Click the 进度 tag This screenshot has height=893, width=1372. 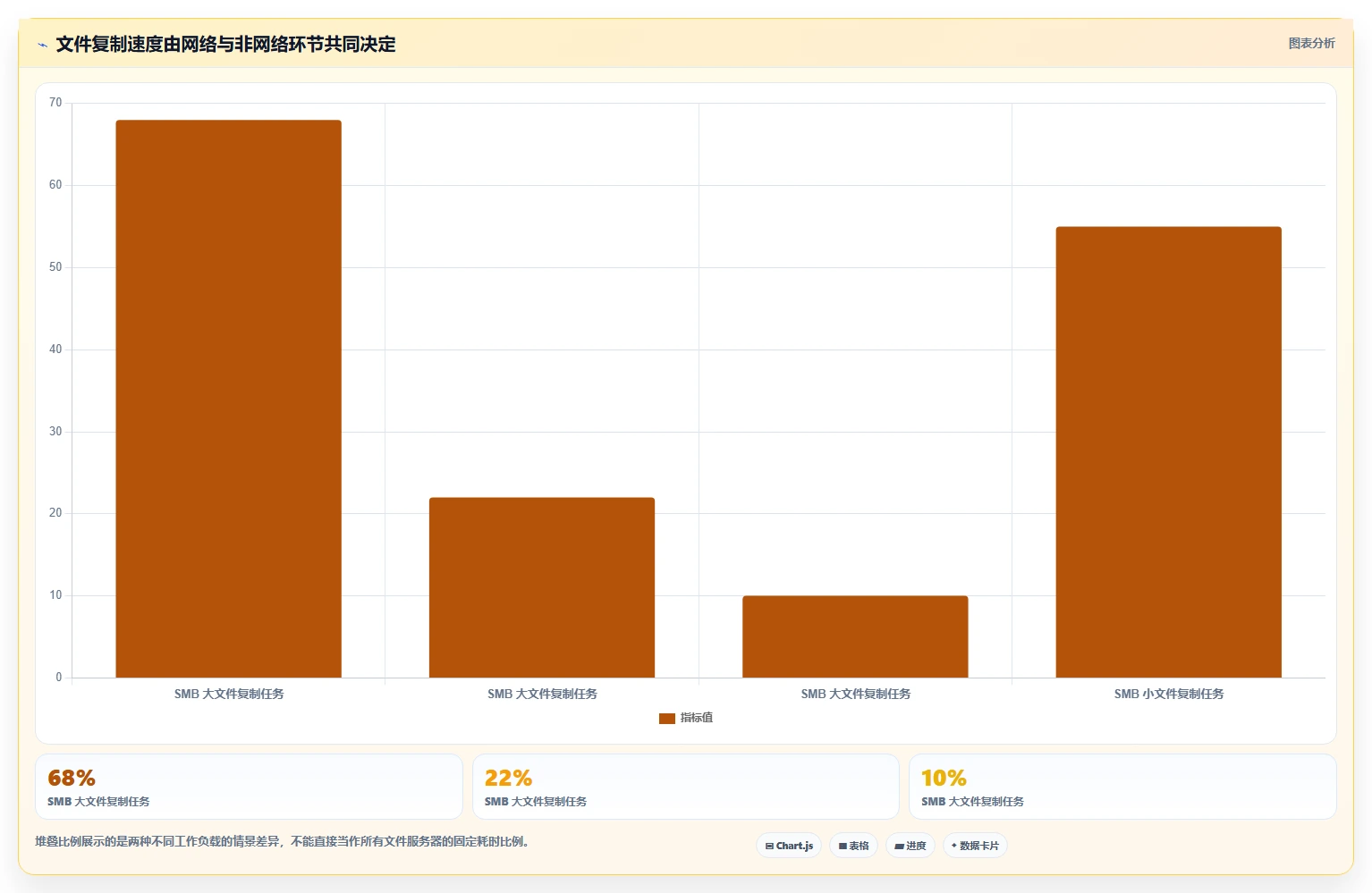910,846
